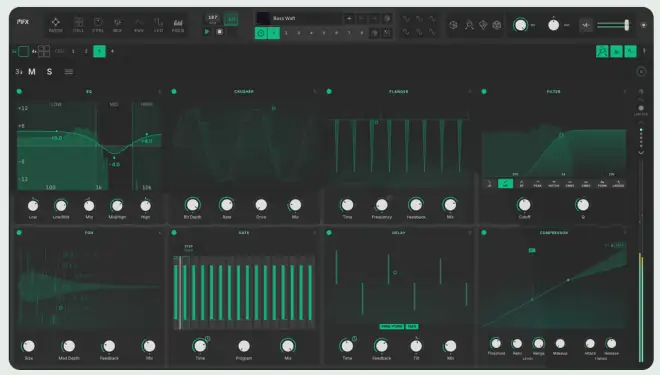The image size is (660, 375).
Task: Open the Filter module dropdown arrow
Action: click(625, 91)
